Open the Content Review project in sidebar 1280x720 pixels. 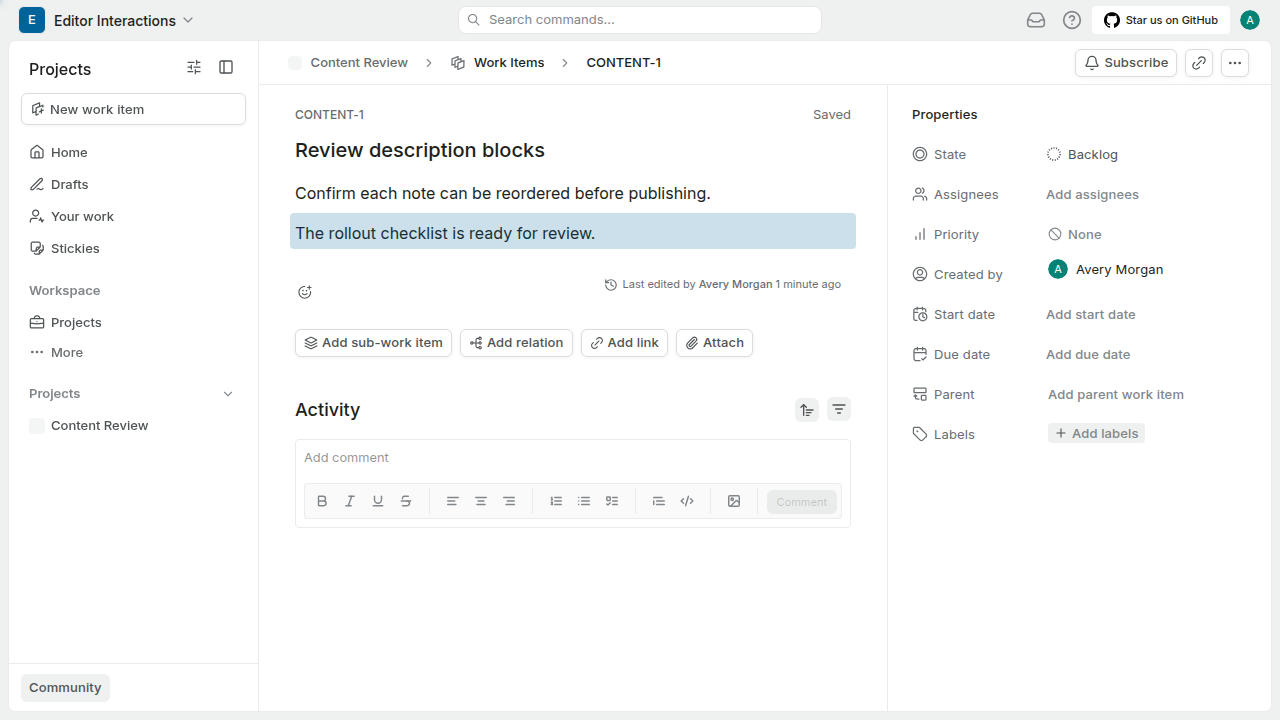click(134, 426)
